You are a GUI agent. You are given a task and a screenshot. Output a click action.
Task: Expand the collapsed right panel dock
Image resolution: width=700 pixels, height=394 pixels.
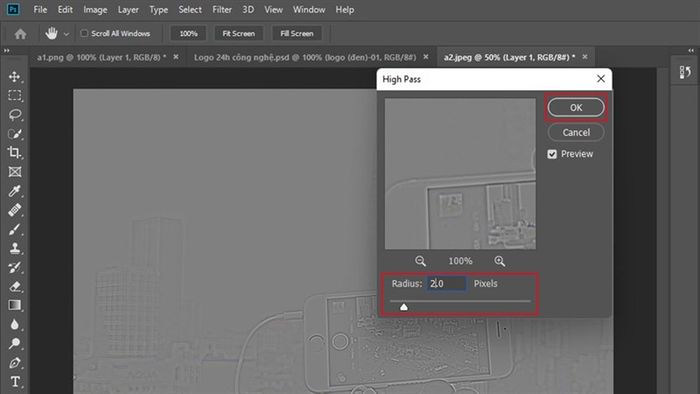(x=691, y=50)
